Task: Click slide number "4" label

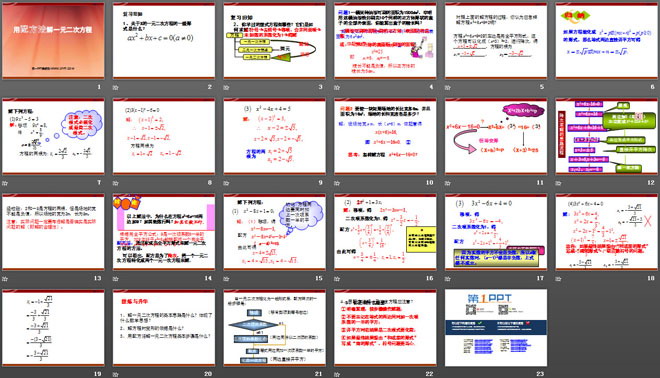Action: coord(431,87)
